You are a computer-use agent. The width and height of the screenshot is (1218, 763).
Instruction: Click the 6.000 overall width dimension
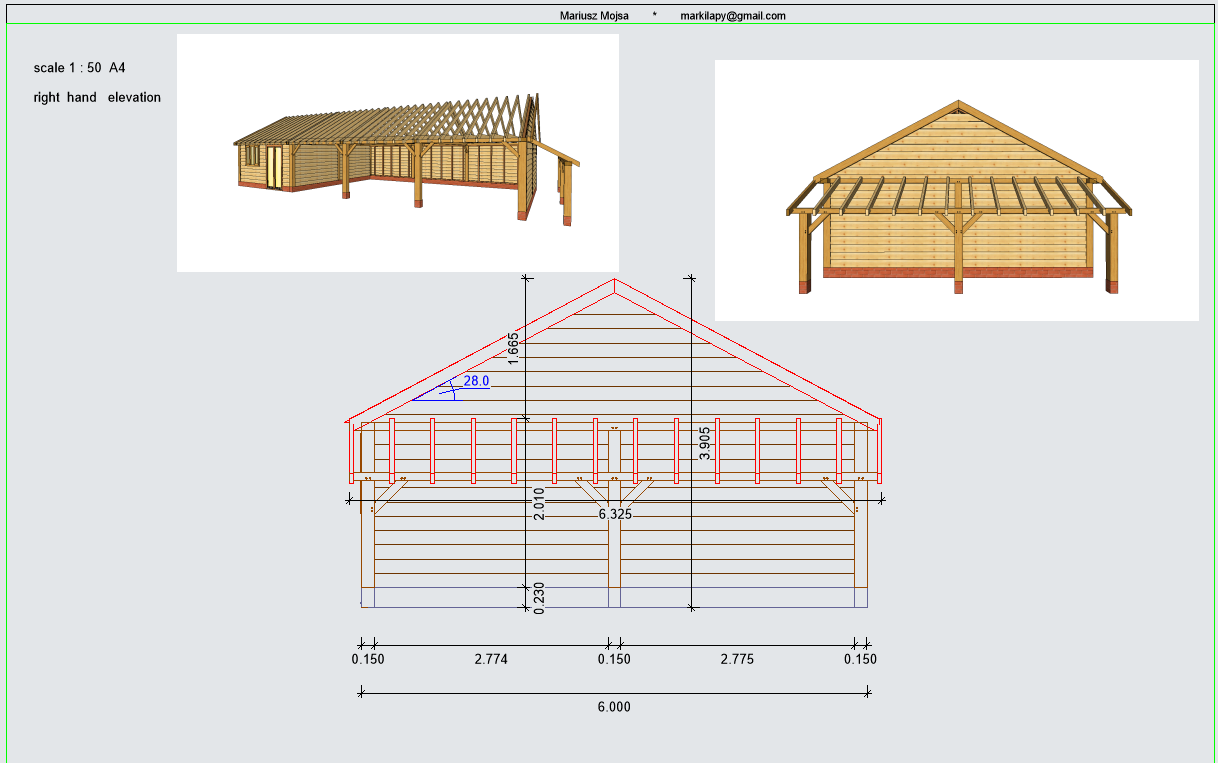point(614,707)
